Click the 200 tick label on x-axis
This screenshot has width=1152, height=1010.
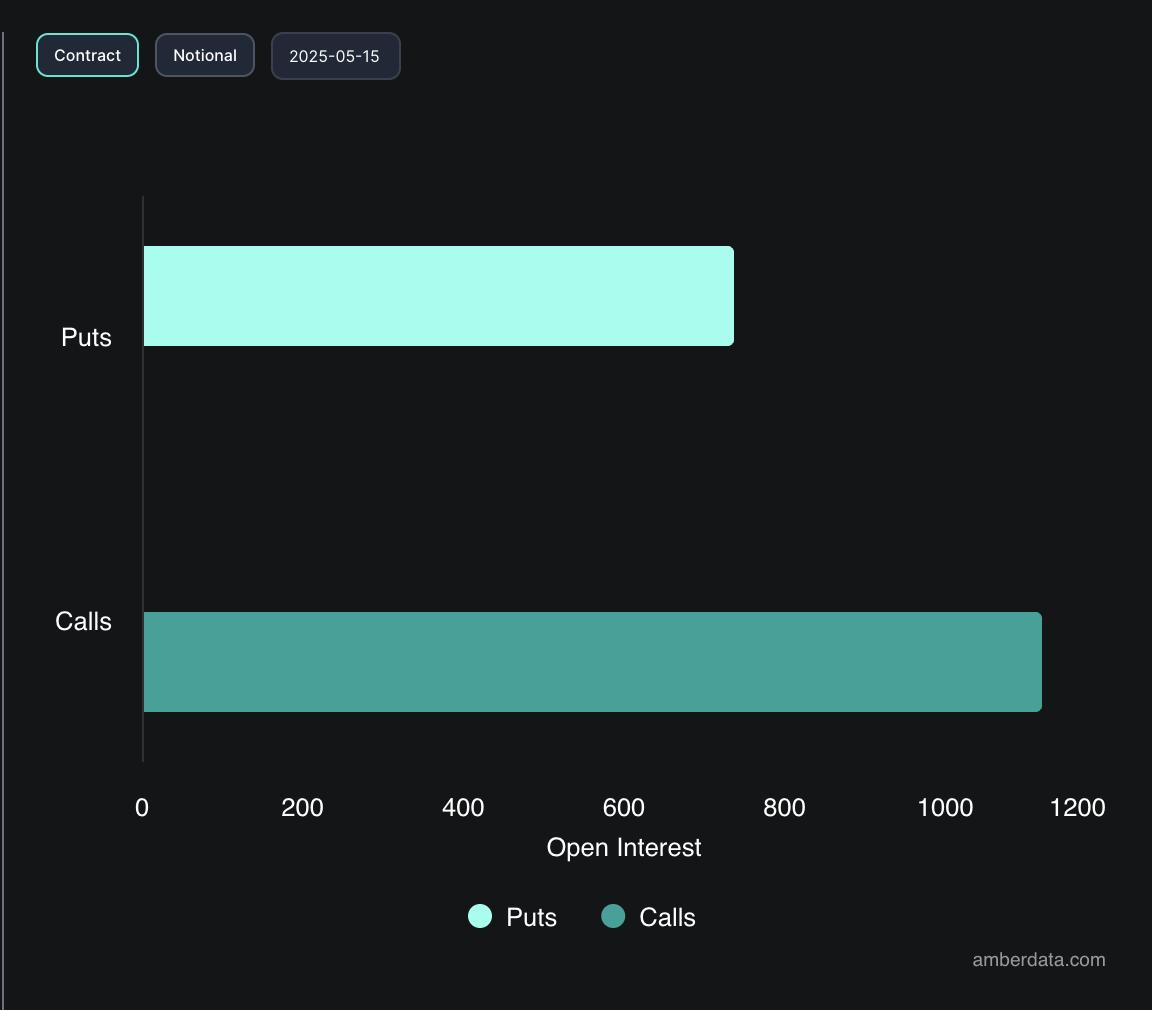pos(302,807)
